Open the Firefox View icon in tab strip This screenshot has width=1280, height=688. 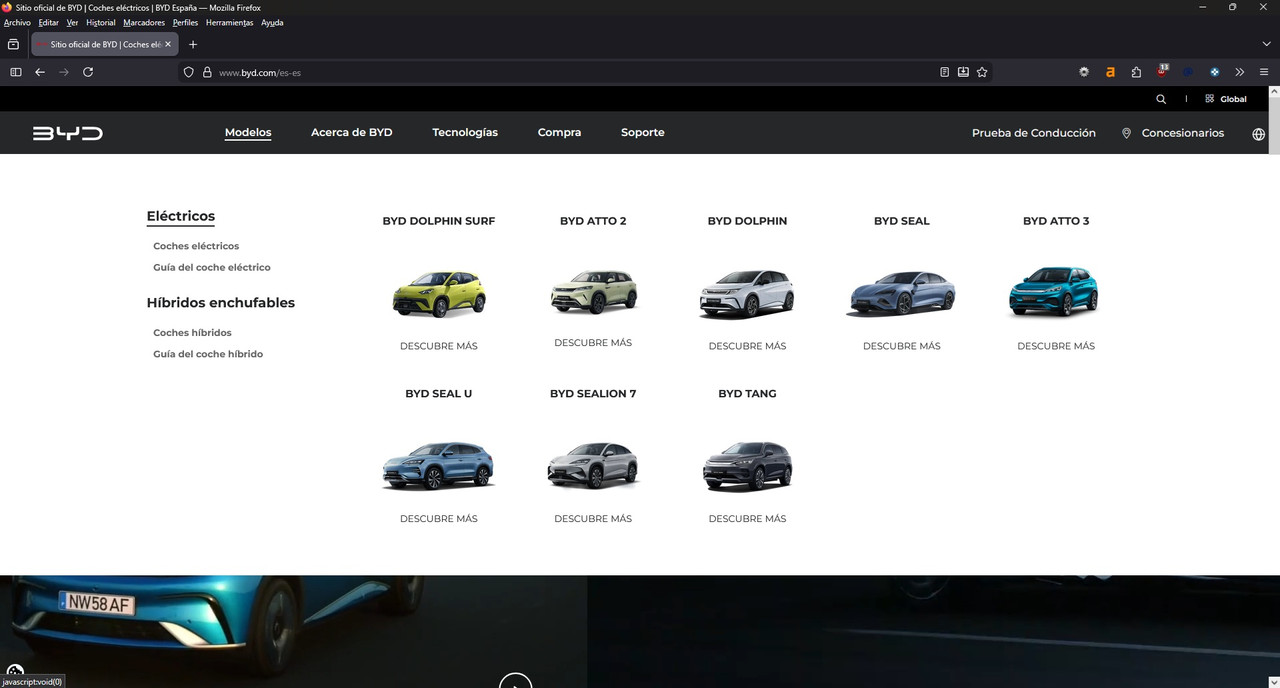pyautogui.click(x=13, y=44)
